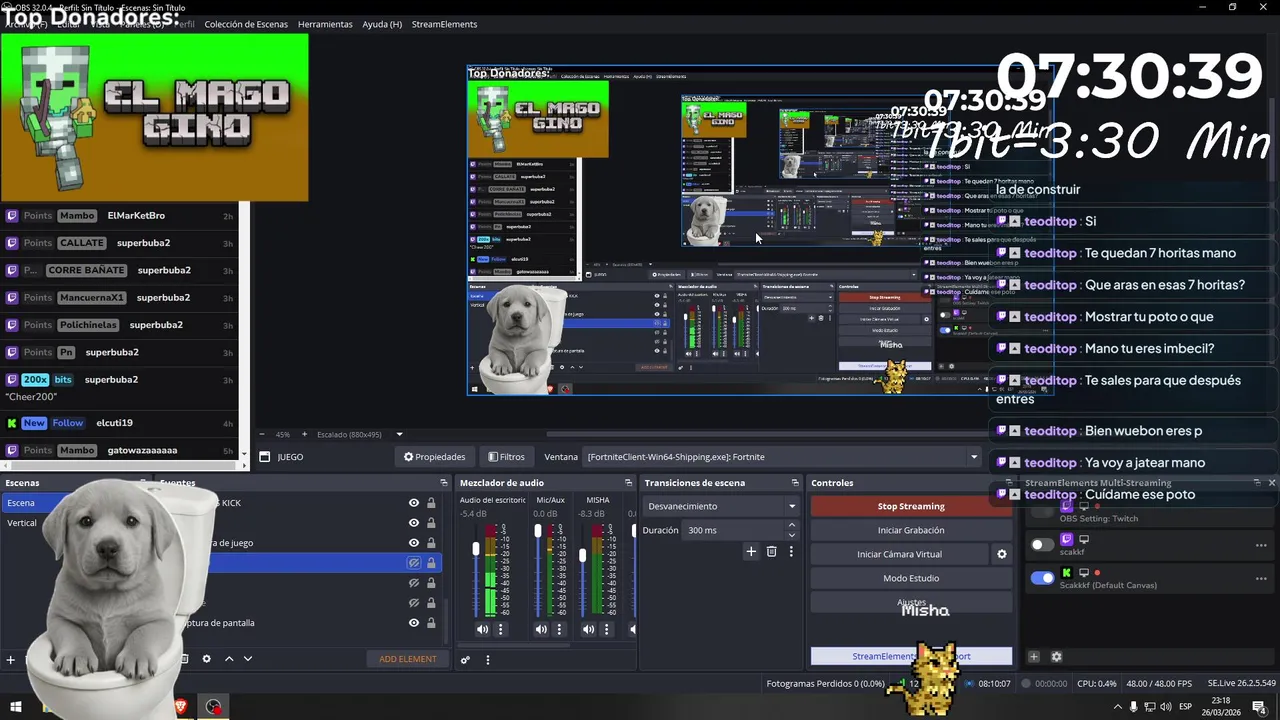This screenshot has width=1280, height=720.
Task: Hide the 'ptura de pantalla' source eye
Action: coord(414,623)
